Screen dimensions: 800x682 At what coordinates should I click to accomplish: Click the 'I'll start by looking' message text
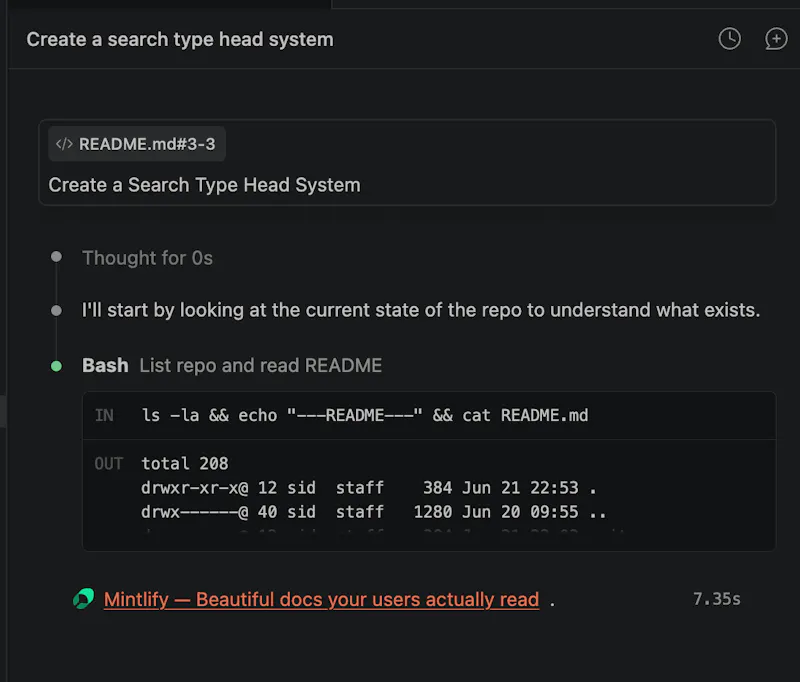click(421, 310)
